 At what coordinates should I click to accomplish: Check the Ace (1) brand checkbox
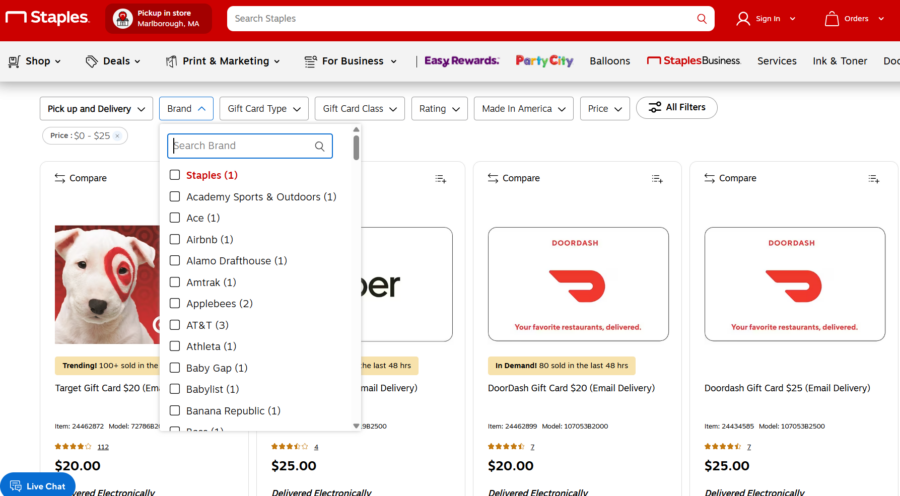pos(174,218)
